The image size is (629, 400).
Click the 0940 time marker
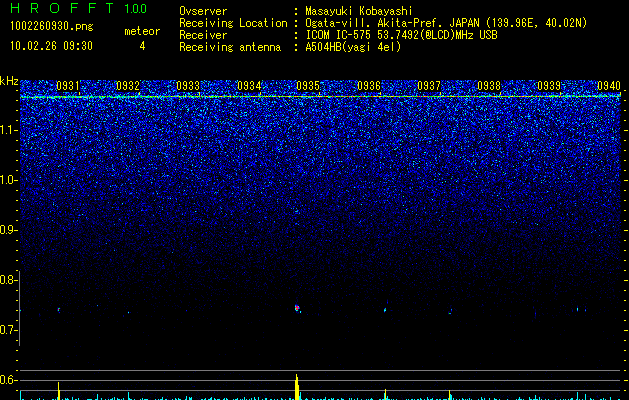609,86
